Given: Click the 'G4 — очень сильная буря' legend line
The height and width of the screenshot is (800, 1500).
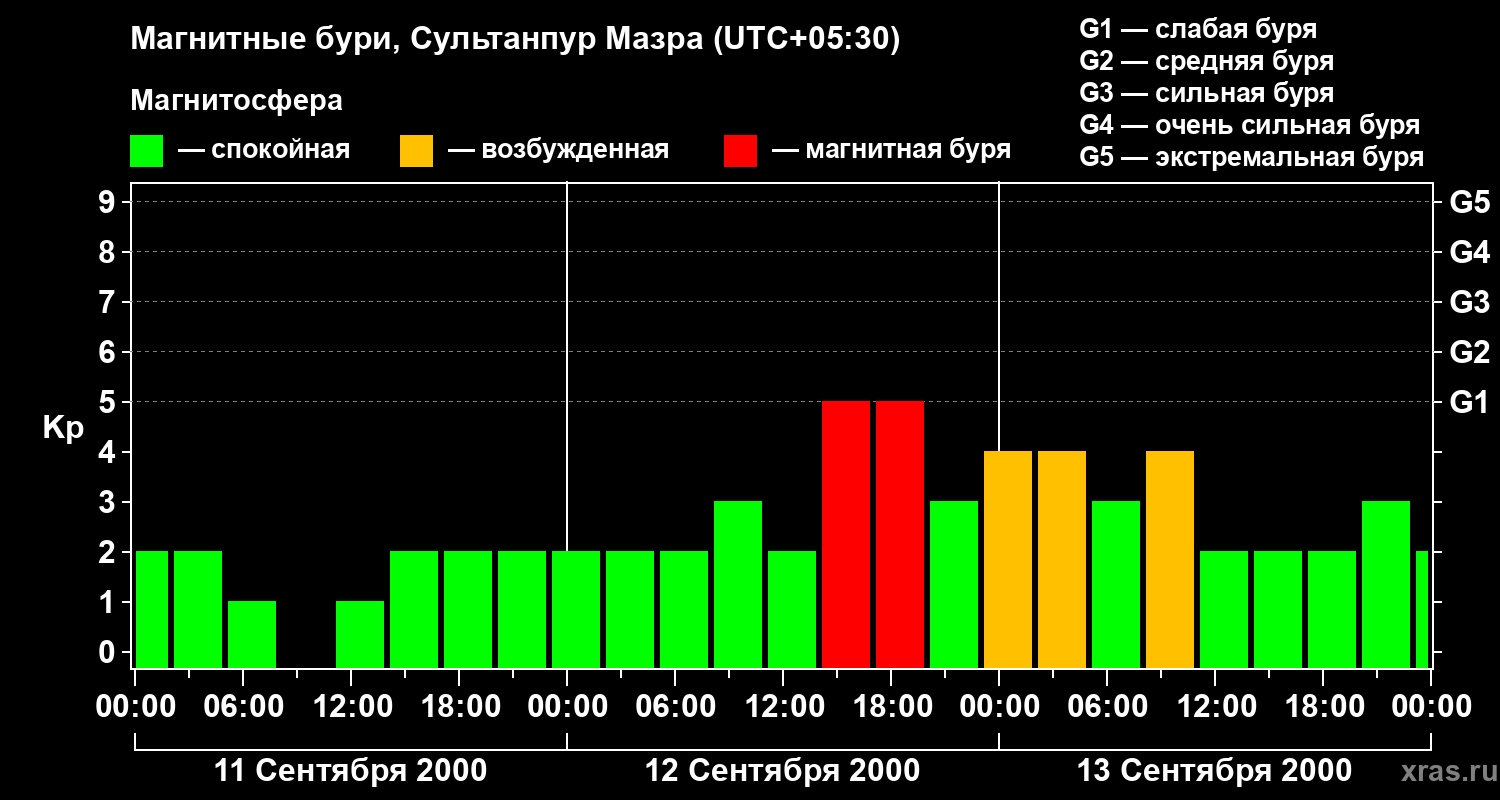Looking at the screenshot, I should [x=1250, y=125].
